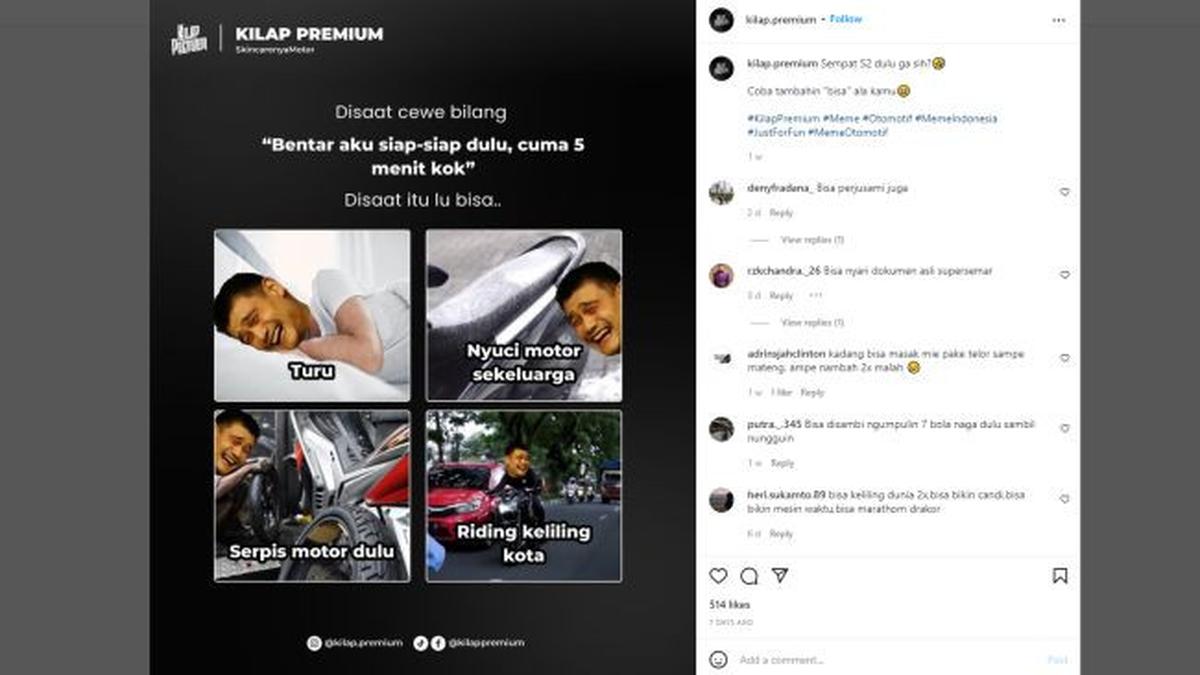Follow the kilap.premium account
Viewport: 1200px width, 675px height.
845,19
